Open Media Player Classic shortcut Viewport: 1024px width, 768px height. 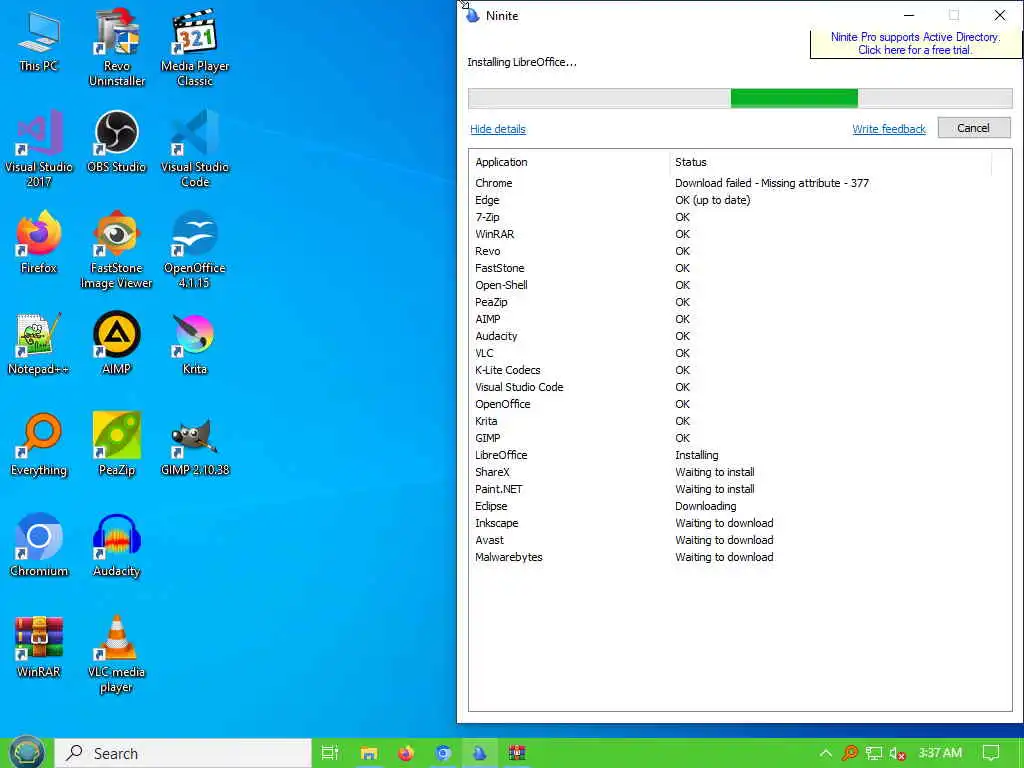[x=195, y=47]
